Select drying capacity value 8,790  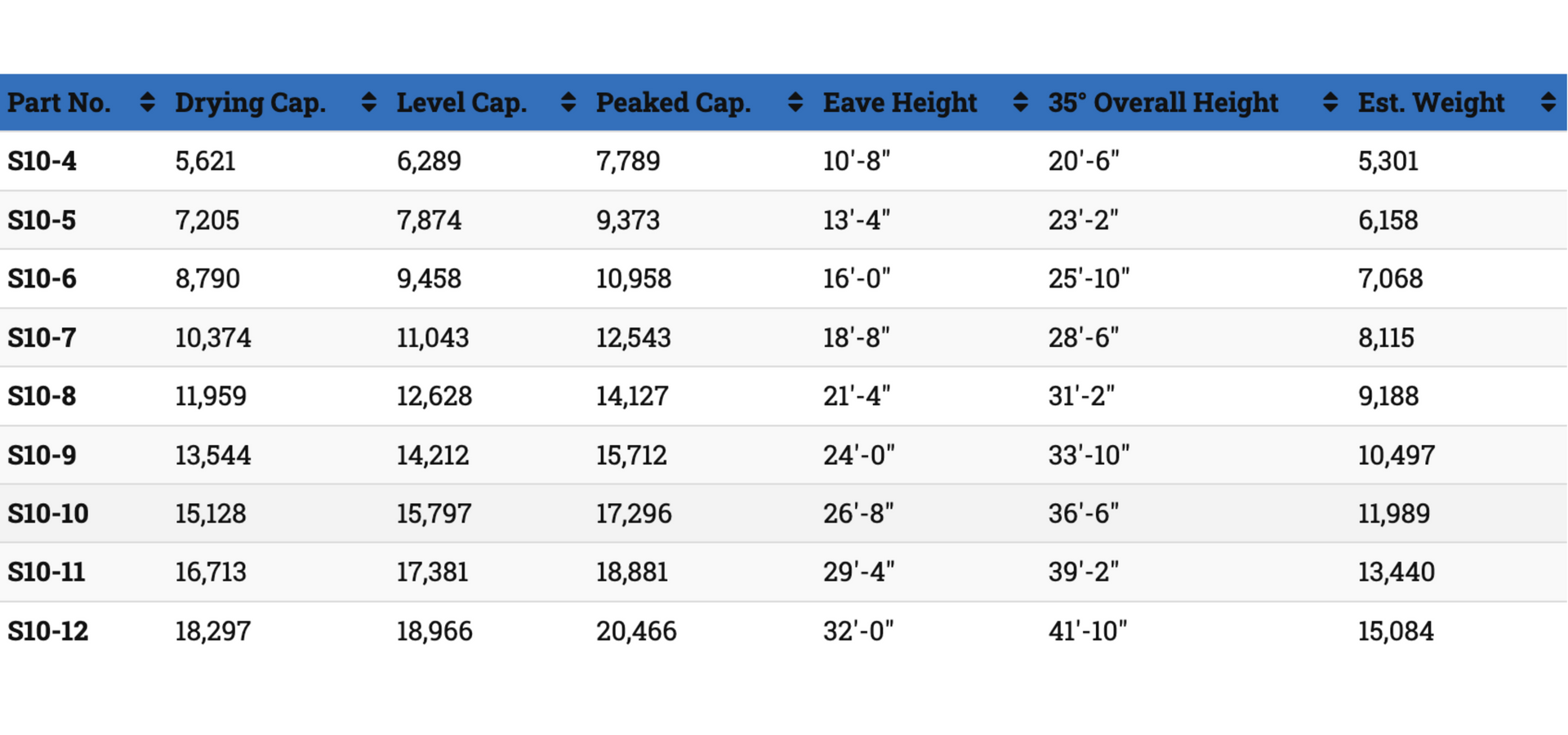point(207,278)
